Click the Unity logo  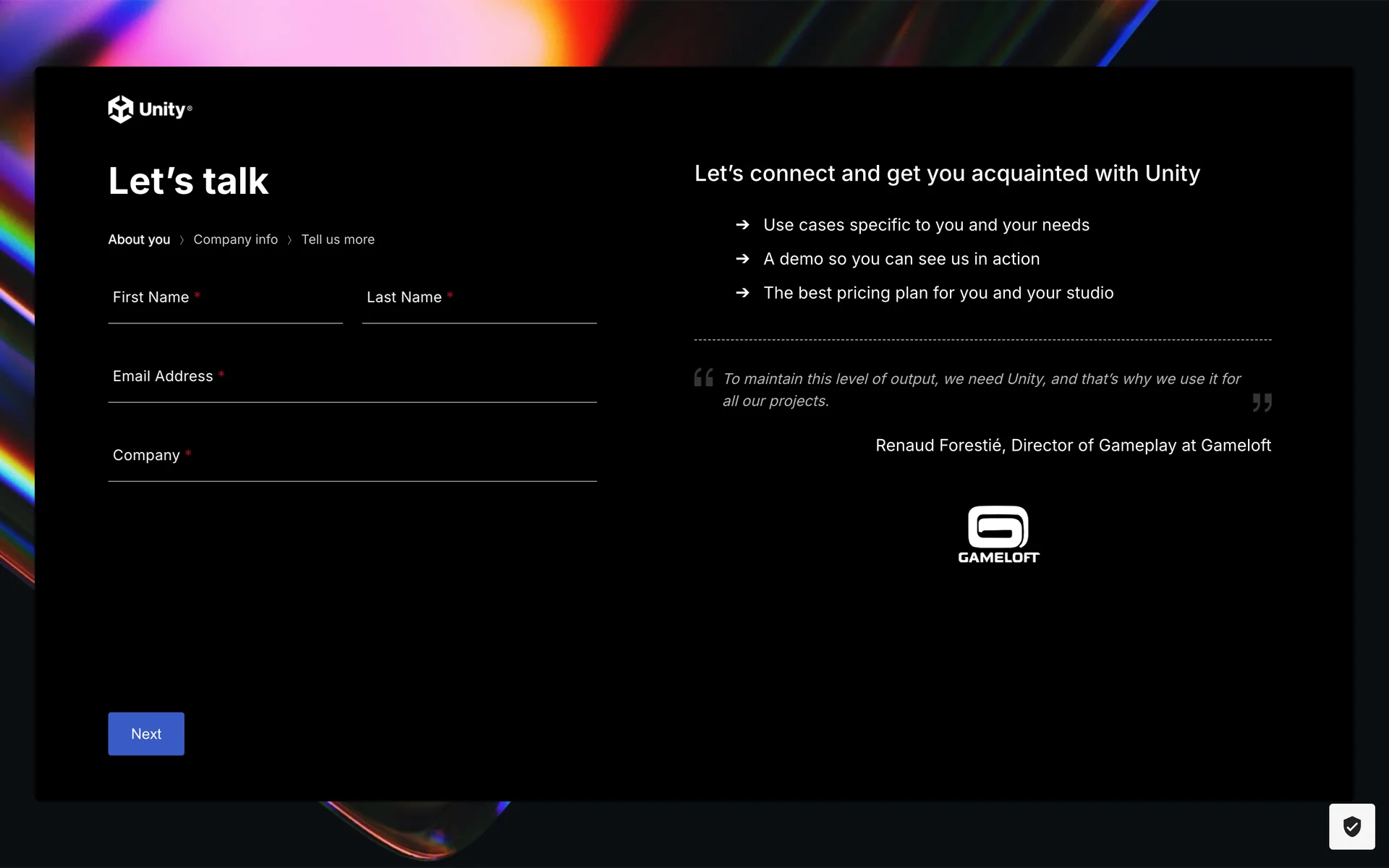(x=150, y=109)
